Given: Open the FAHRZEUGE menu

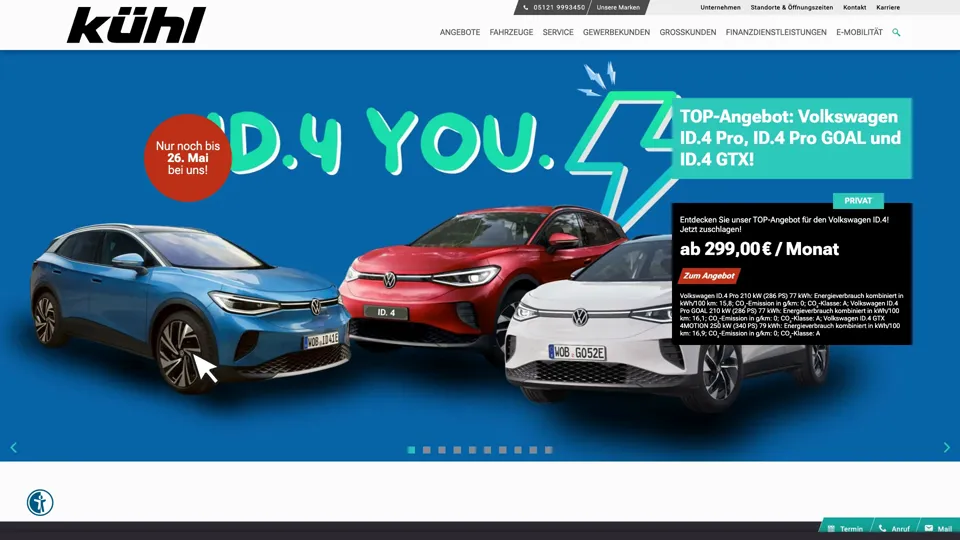Looking at the screenshot, I should tap(511, 32).
